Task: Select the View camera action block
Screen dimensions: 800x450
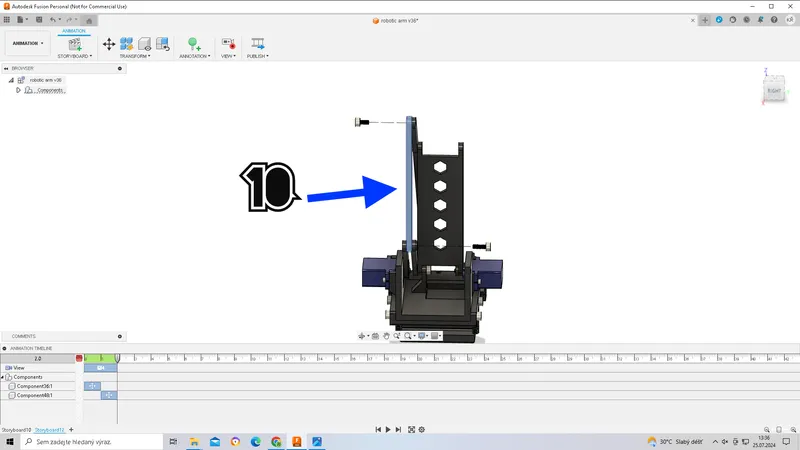Action: pyautogui.click(x=101, y=367)
